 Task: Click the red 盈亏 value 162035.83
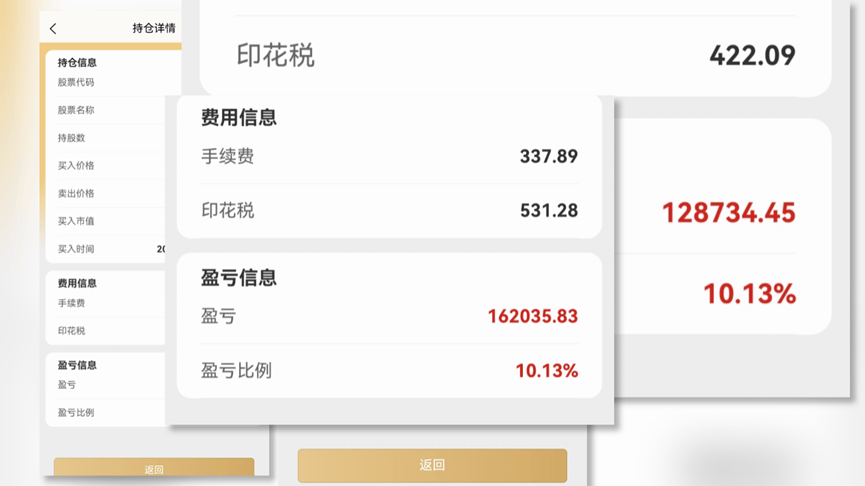(x=532, y=316)
